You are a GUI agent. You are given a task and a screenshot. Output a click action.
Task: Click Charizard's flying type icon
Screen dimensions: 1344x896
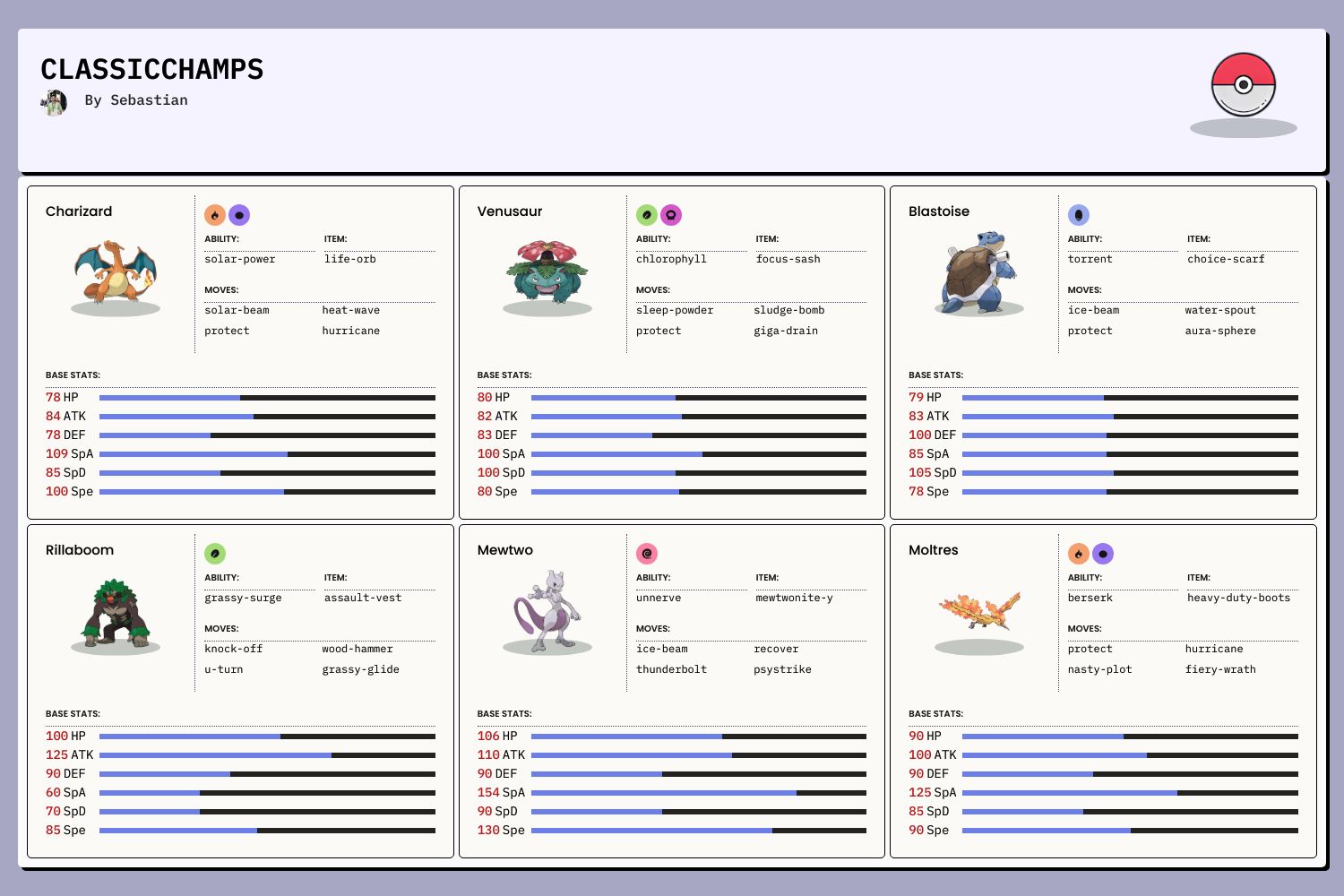(239, 215)
